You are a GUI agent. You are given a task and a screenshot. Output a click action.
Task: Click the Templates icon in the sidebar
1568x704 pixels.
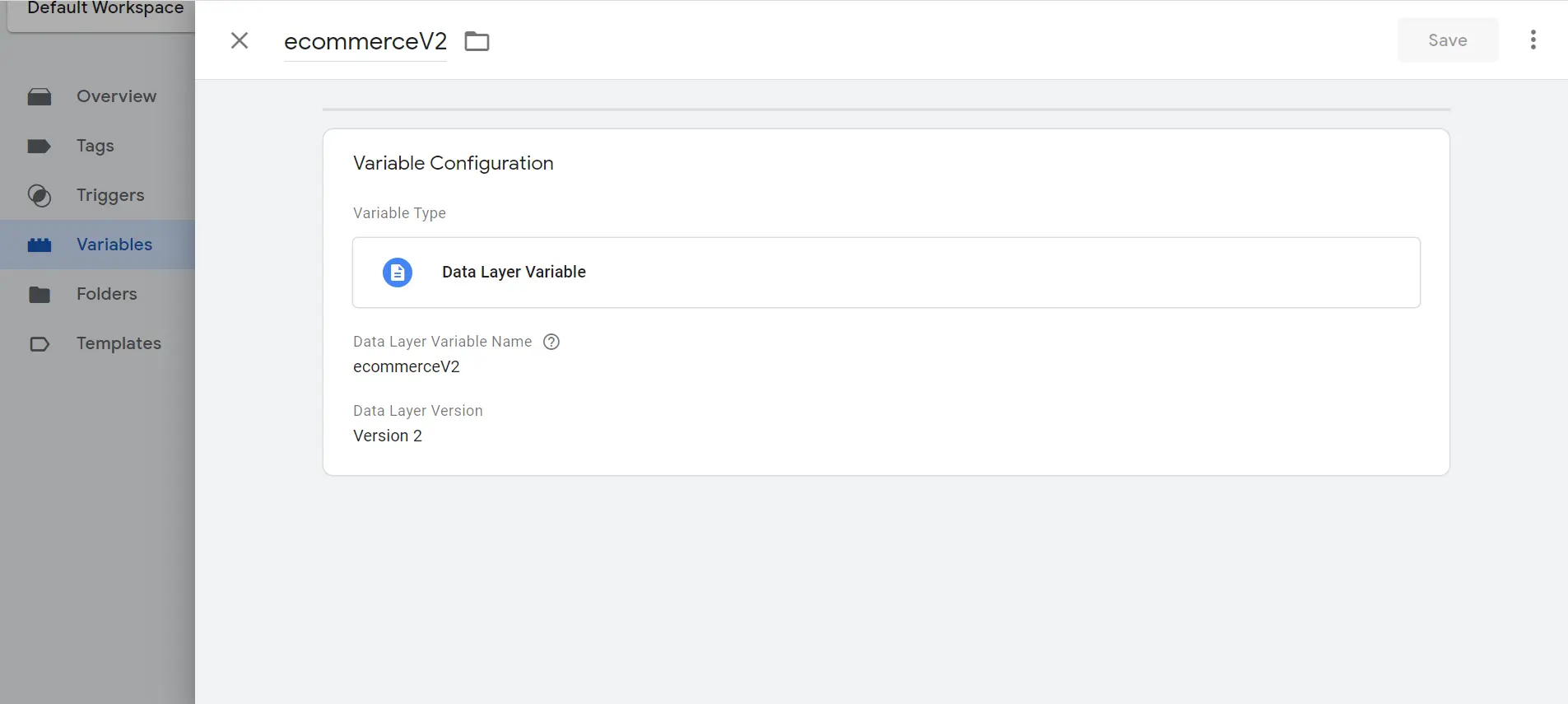coord(40,344)
